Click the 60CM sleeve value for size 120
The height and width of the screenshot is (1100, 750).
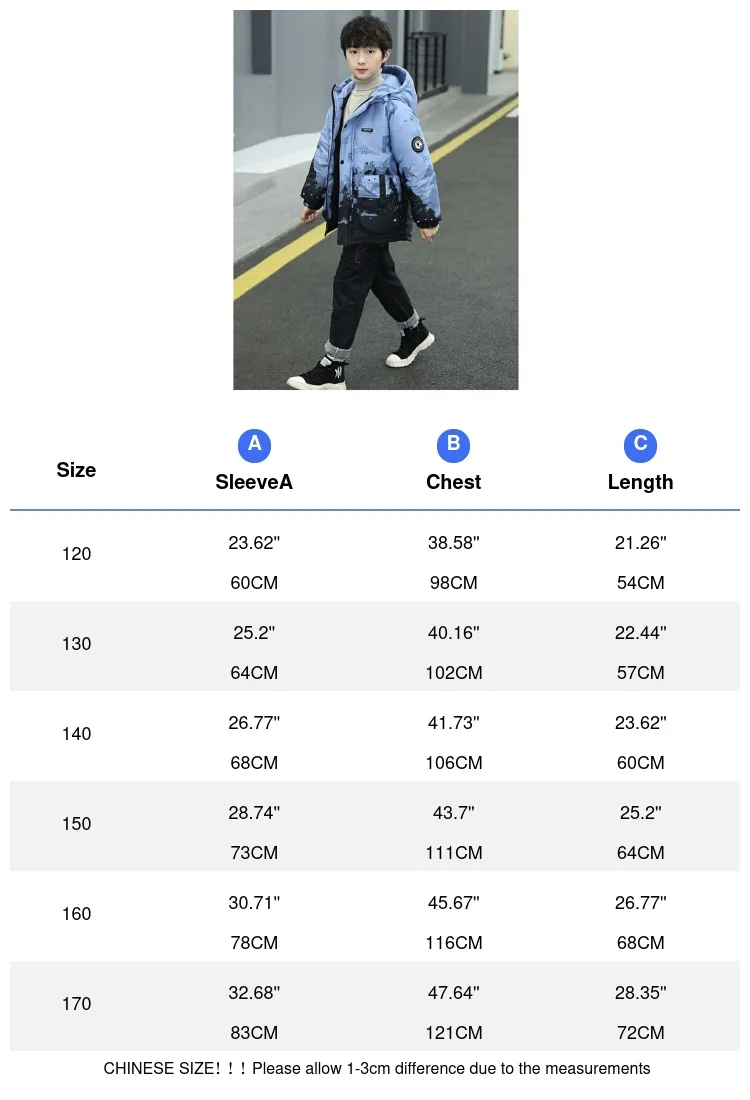tap(254, 583)
